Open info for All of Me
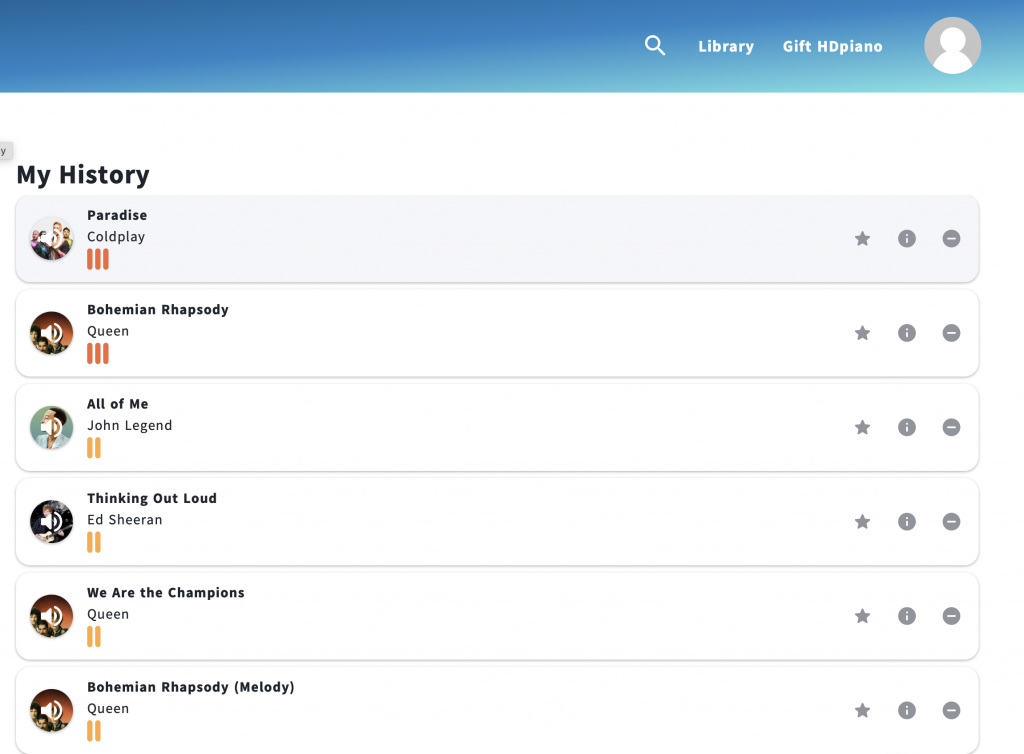Image resolution: width=1024 pixels, height=754 pixels. 906,428
